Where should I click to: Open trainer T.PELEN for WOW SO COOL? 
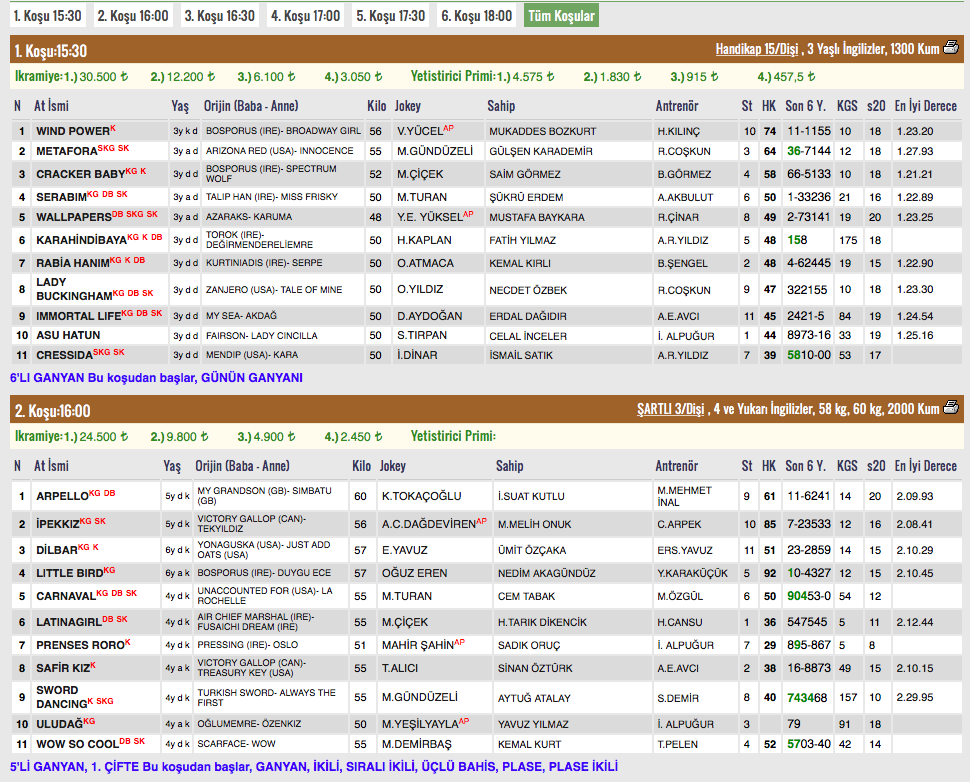[675, 745]
